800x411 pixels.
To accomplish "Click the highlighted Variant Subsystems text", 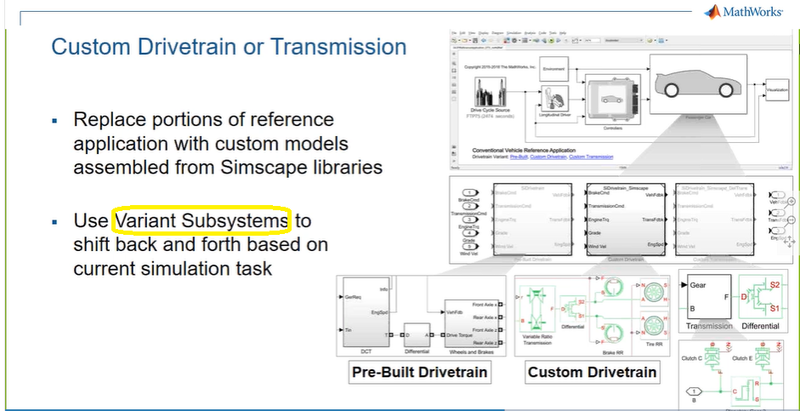I will (x=202, y=218).
